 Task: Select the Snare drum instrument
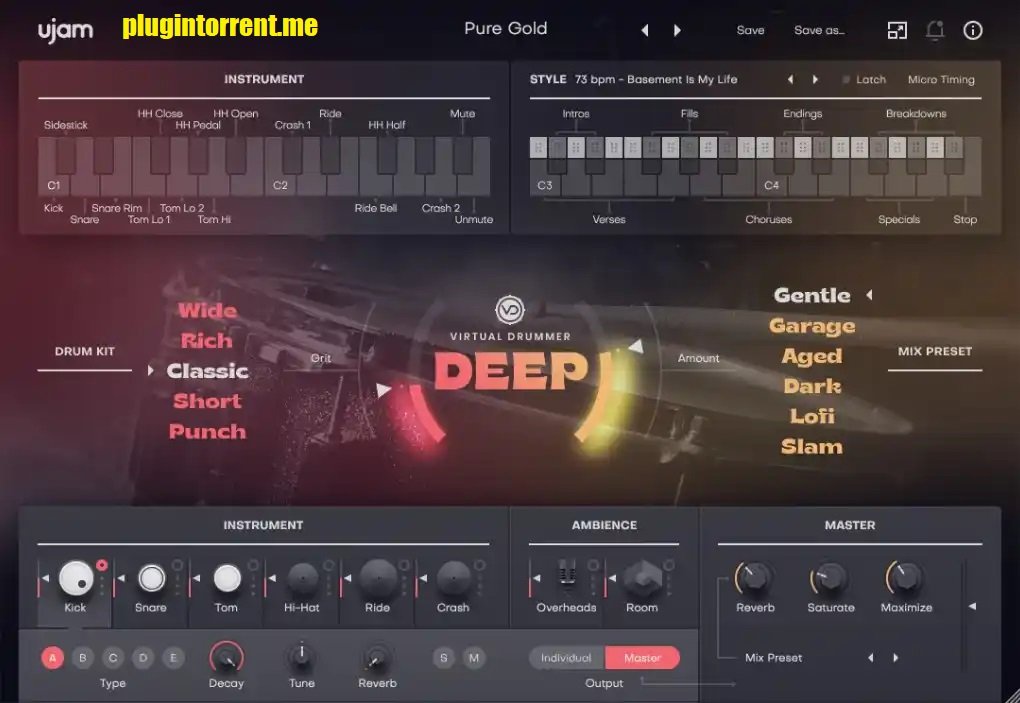[x=152, y=577]
